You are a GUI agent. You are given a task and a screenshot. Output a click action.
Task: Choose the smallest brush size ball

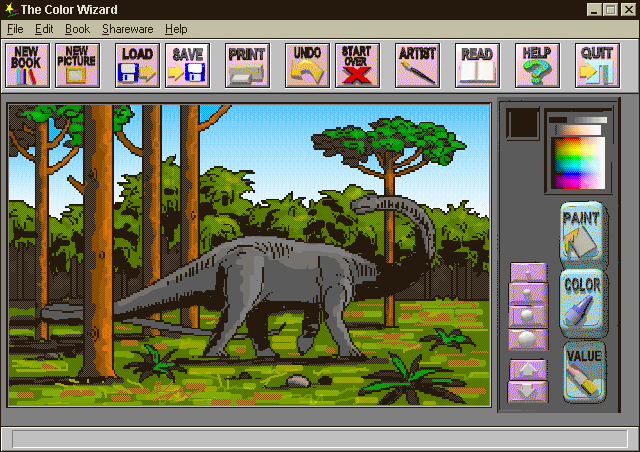[528, 273]
